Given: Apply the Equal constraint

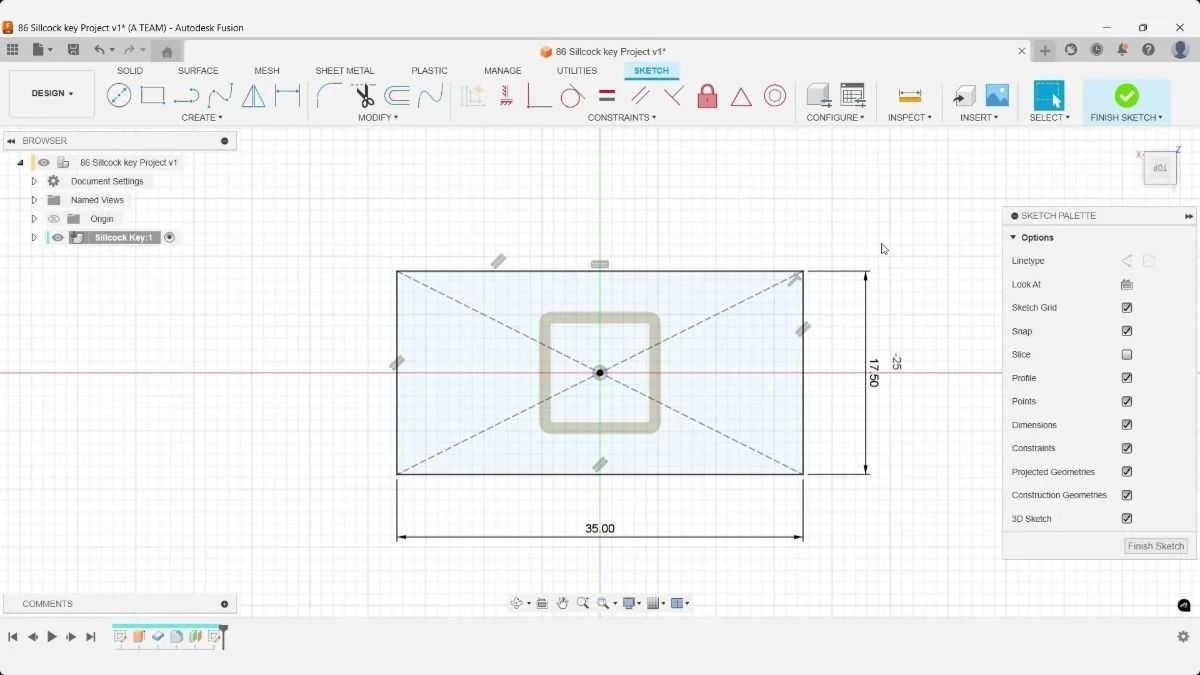Looking at the screenshot, I should 606,96.
